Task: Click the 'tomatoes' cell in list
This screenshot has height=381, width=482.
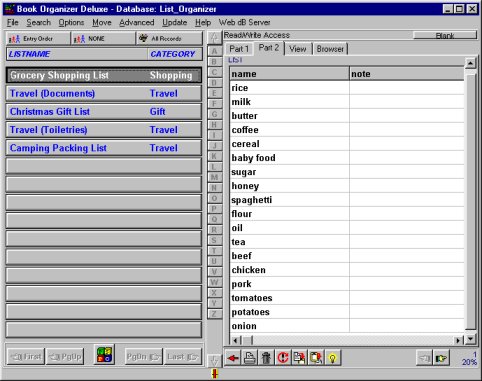Action: point(289,298)
